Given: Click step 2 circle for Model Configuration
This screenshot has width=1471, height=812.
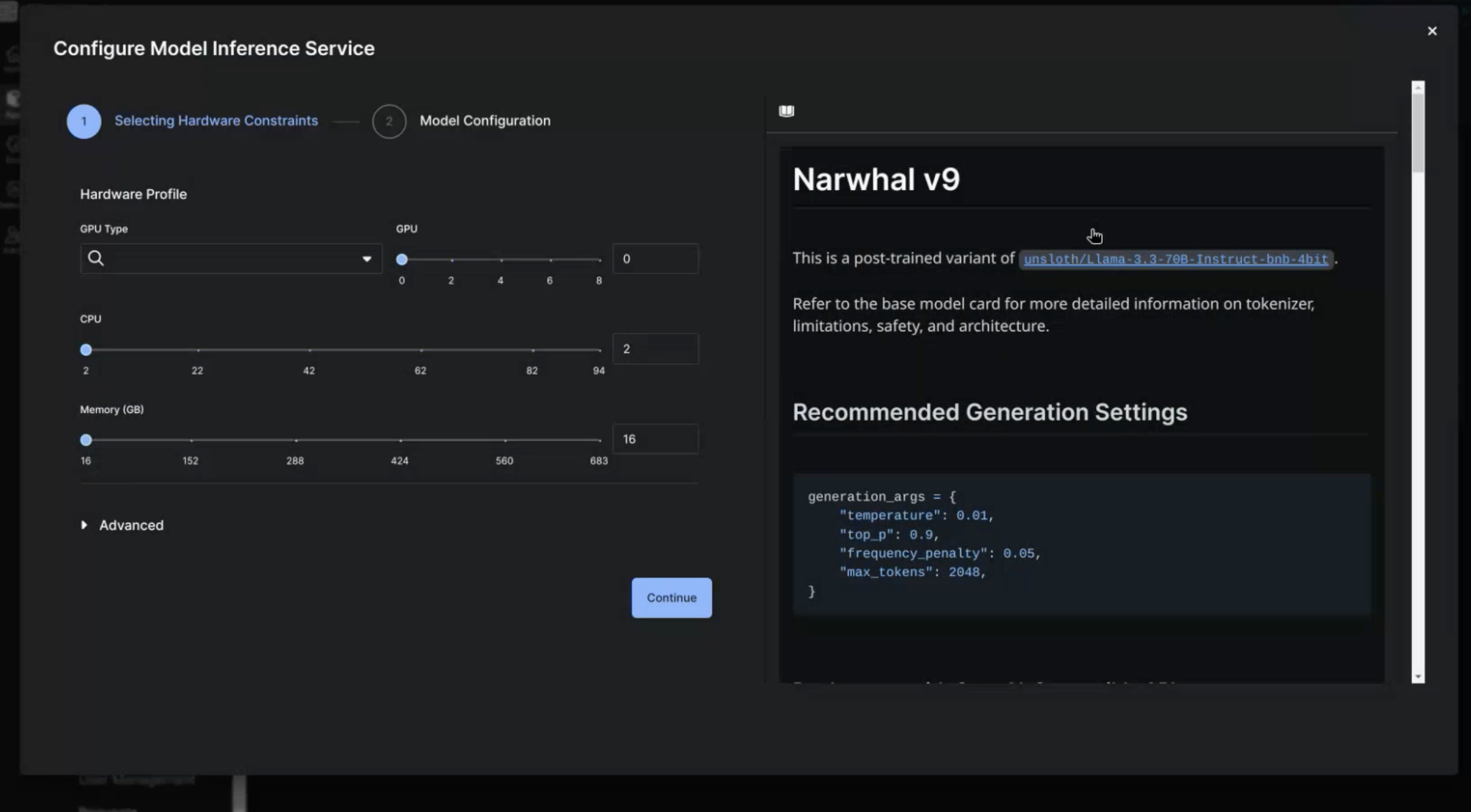Looking at the screenshot, I should point(389,122).
